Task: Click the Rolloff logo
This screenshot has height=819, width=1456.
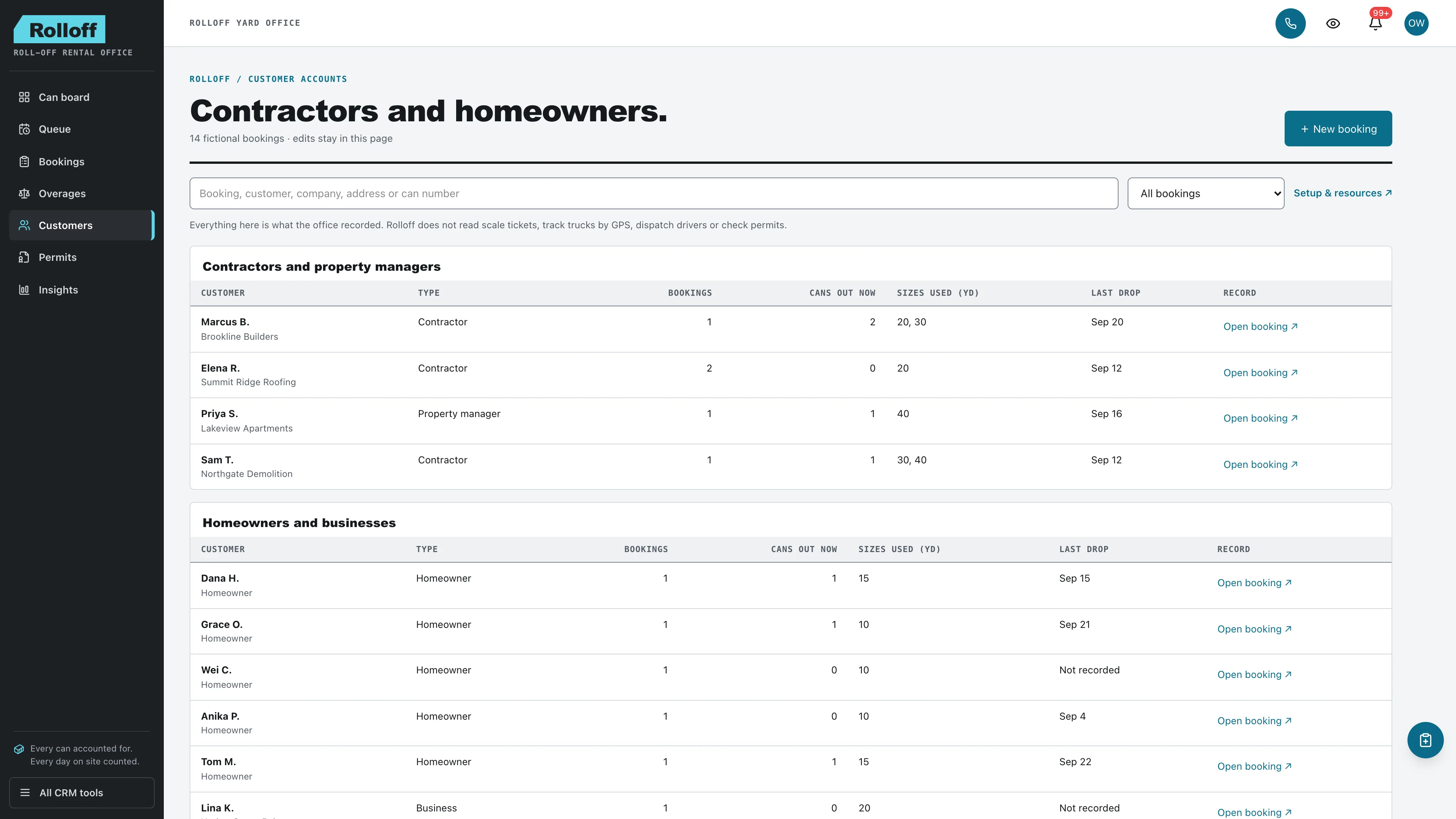Action: coord(60,30)
